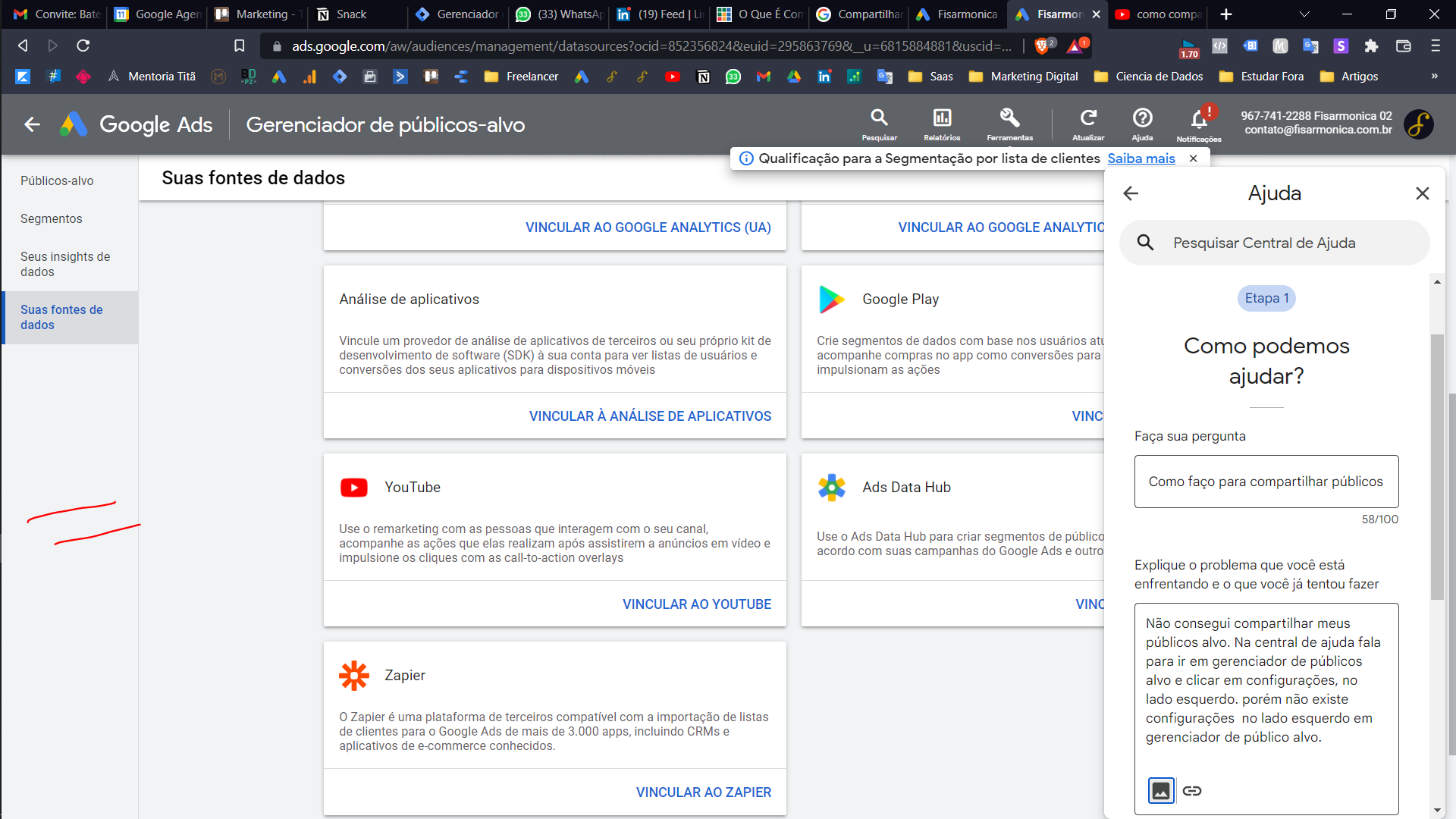Open the Freelancer bookmarks folder
1456x819 pixels.
pos(521,77)
